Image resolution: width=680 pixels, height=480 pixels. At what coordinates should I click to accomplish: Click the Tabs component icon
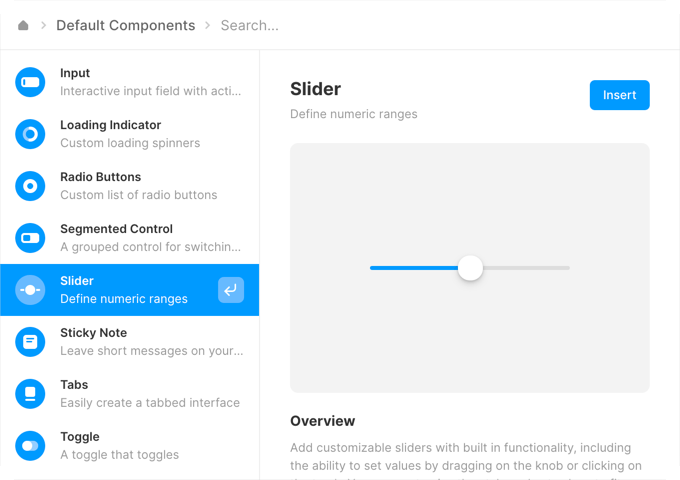(30, 394)
